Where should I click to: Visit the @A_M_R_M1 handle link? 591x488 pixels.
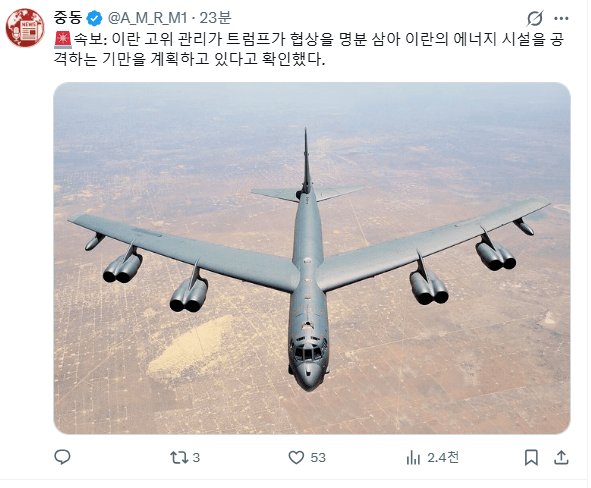pyautogui.click(x=147, y=18)
